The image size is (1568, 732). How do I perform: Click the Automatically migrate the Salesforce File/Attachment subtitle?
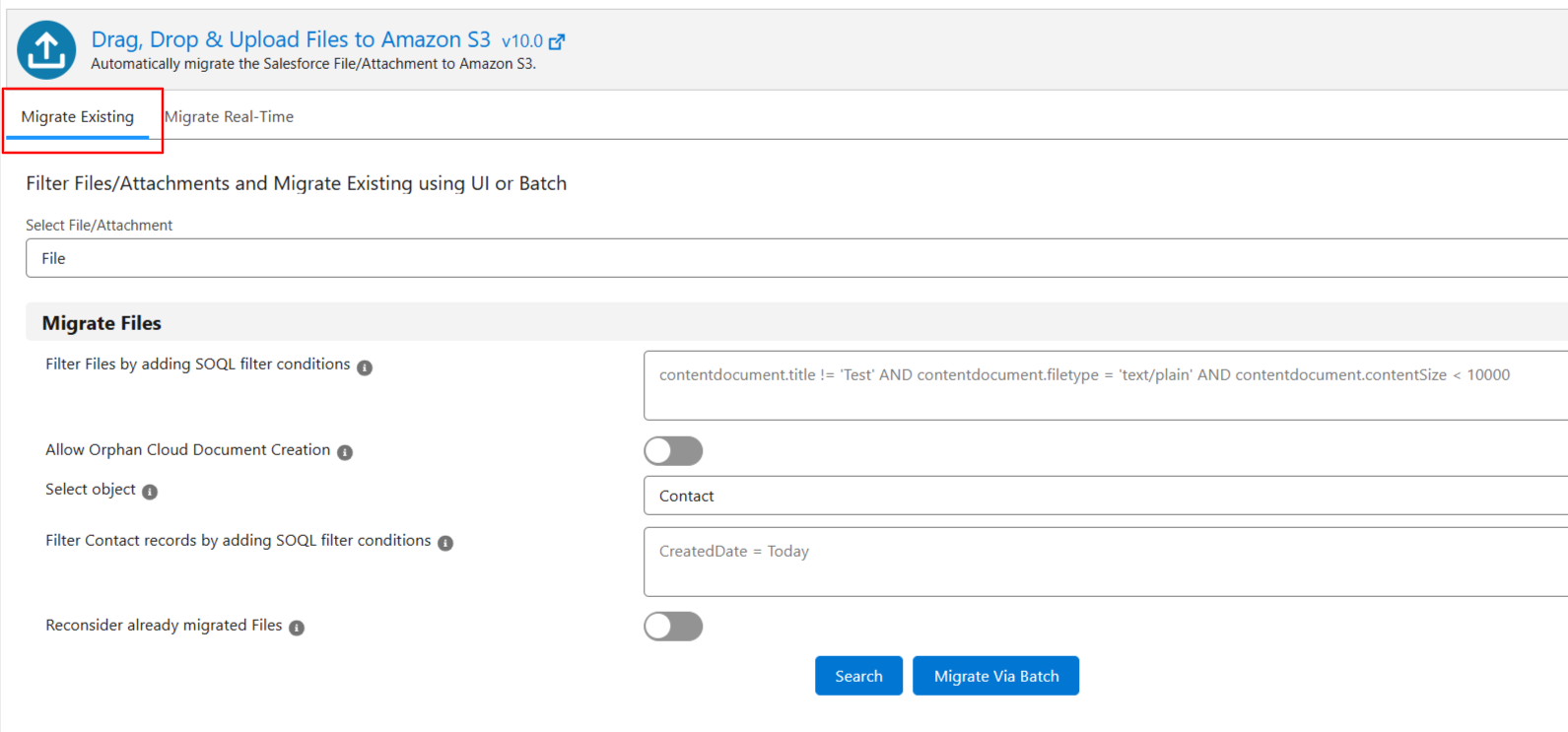coord(313,64)
